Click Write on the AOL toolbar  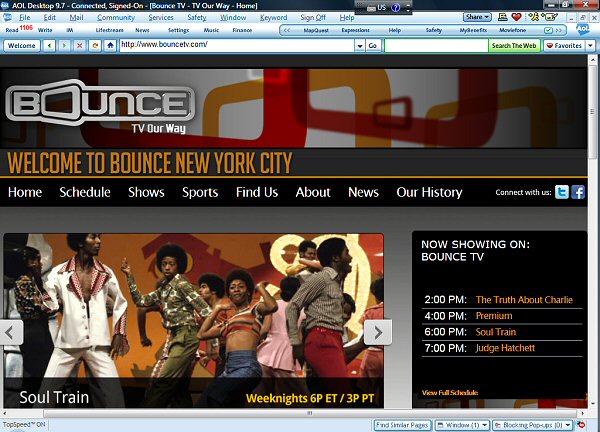coord(45,30)
